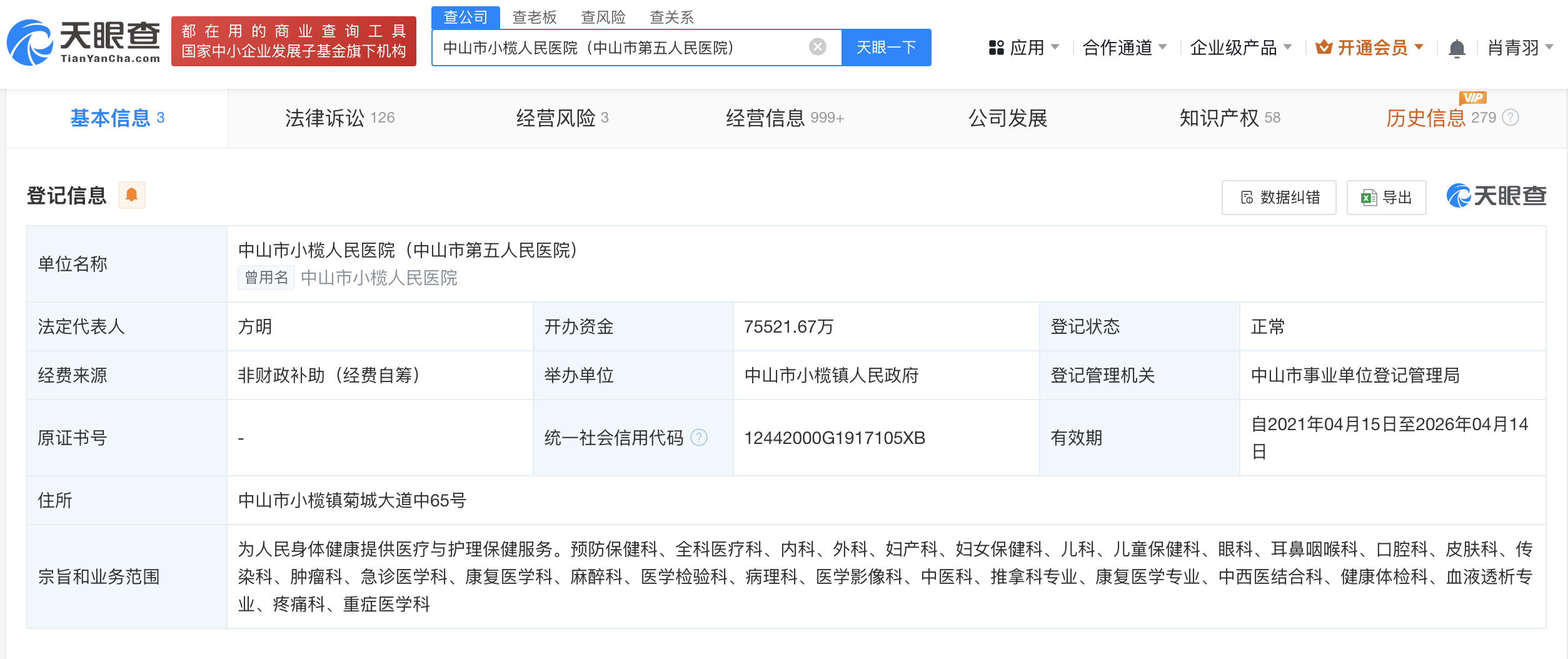Image resolution: width=1568 pixels, height=659 pixels.
Task: Open the 知识产权 58 tab
Action: pyautogui.click(x=1230, y=118)
